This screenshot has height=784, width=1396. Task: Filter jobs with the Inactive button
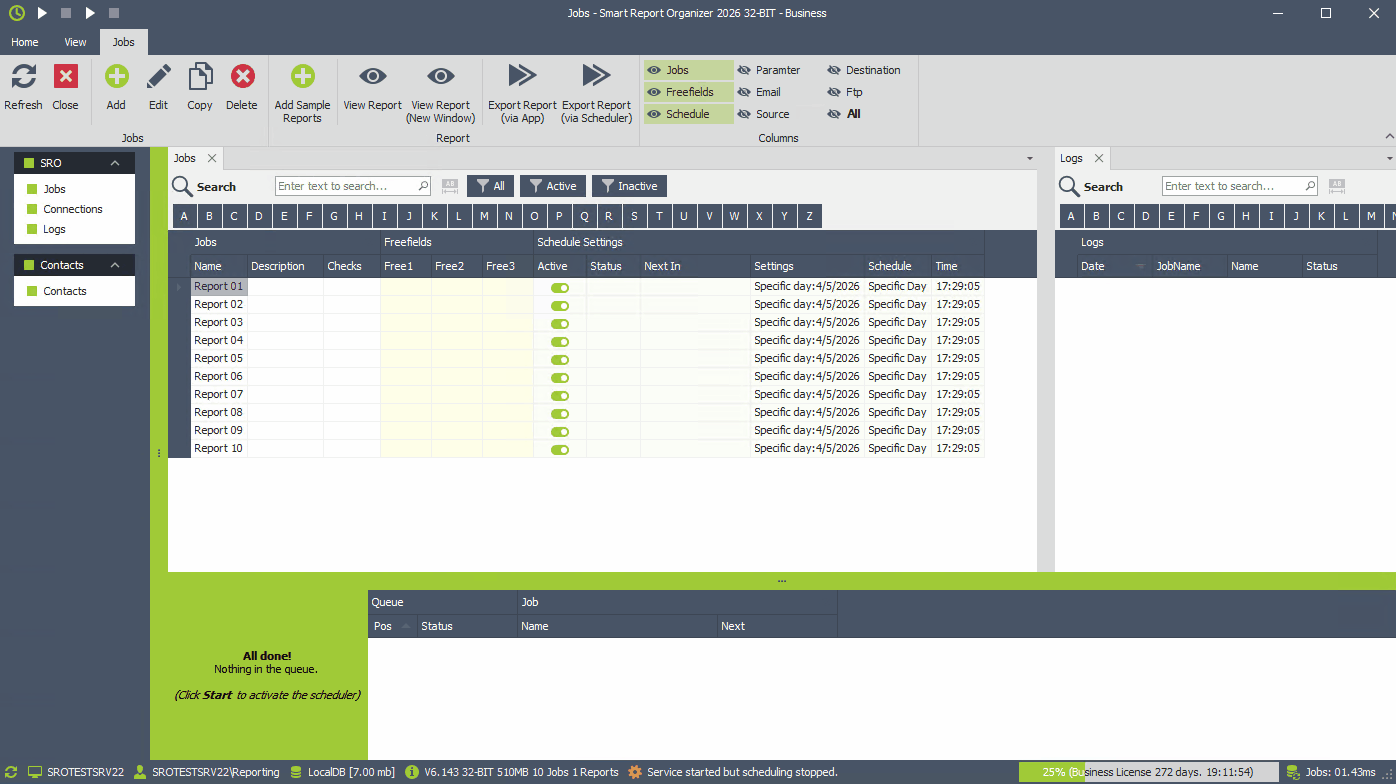click(629, 186)
